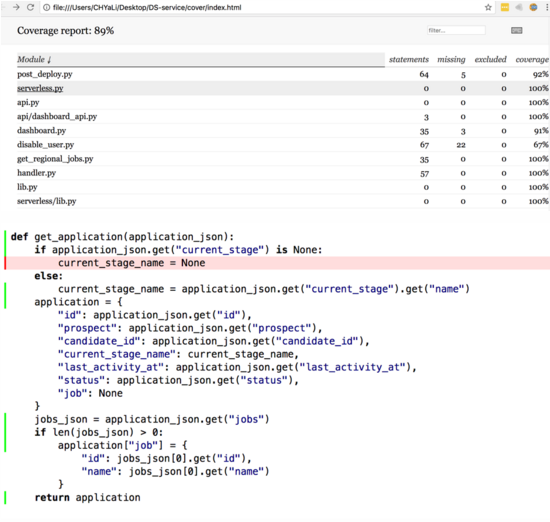Image resolution: width=550 pixels, height=522 pixels.
Task: Sort by missing column header
Action: point(451,59)
